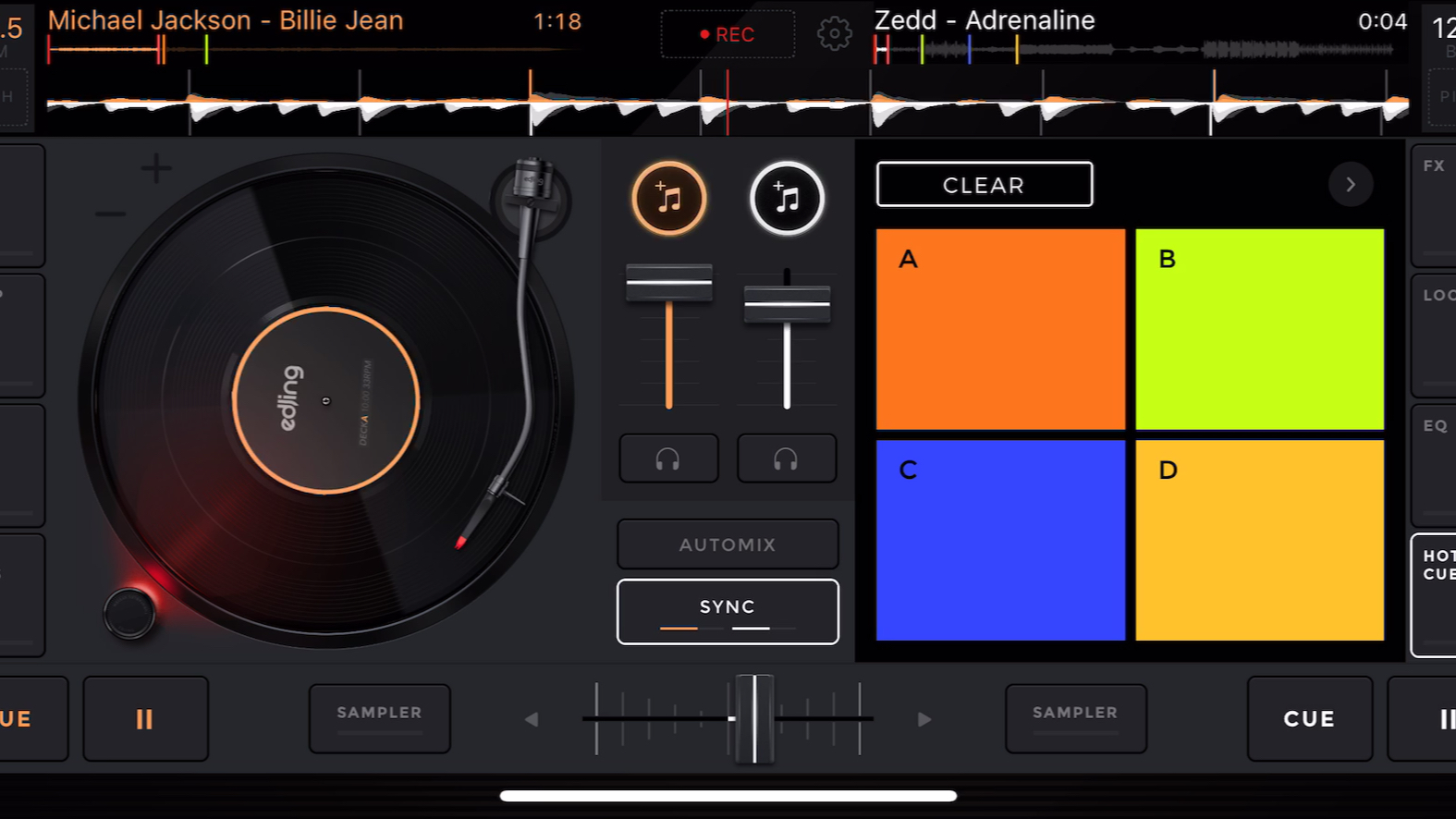Click the Zedd - Adrenaline track title
Viewport: 1456px width, 819px height.
point(985,20)
